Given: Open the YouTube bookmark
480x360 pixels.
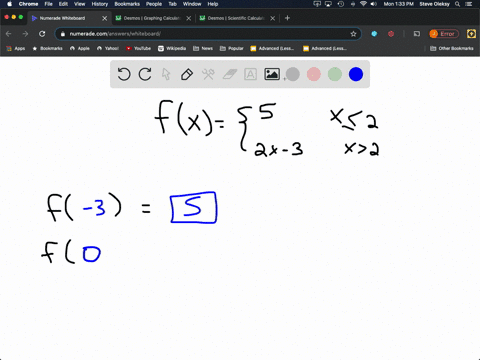Looking at the screenshot, I should (138, 48).
